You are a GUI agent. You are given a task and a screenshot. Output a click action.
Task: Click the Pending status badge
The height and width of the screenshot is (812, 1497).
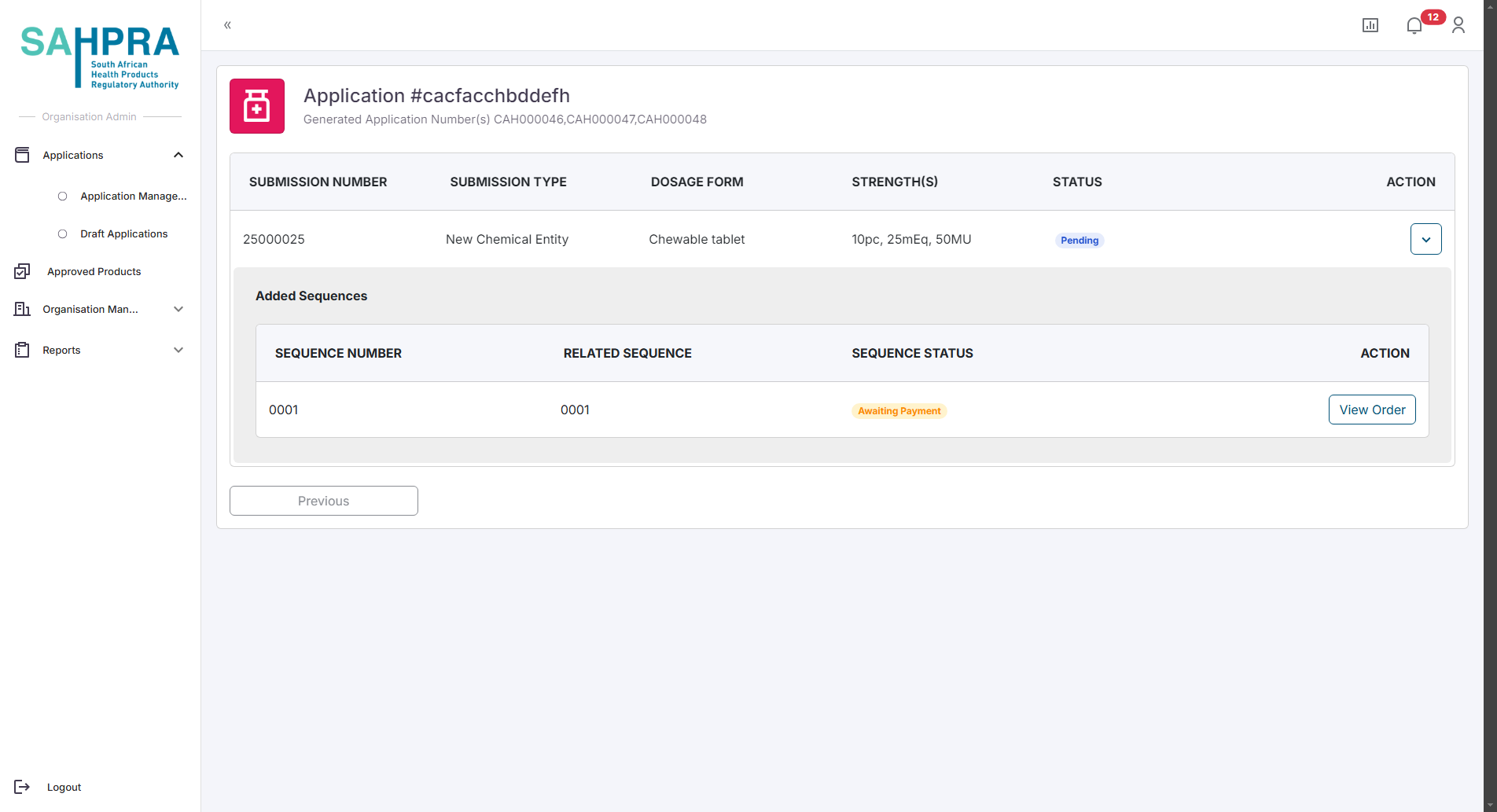[1079, 241]
